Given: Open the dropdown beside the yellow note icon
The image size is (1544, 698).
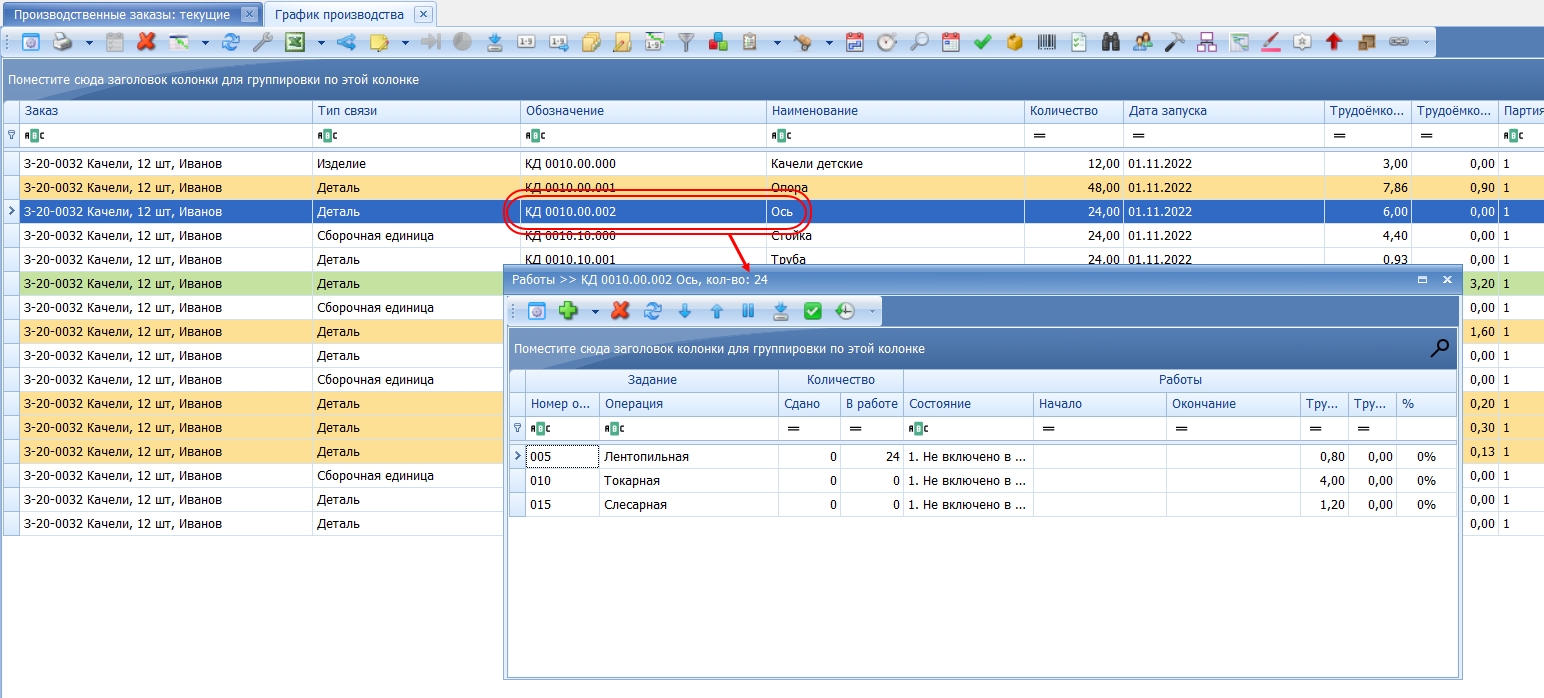Looking at the screenshot, I should (x=405, y=43).
